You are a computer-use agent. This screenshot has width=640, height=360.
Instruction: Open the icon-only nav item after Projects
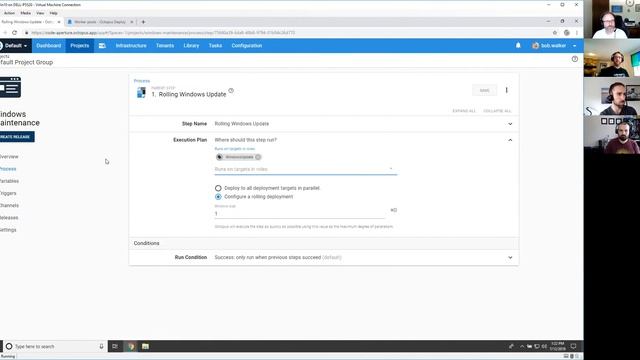pyautogui.click(x=102, y=46)
